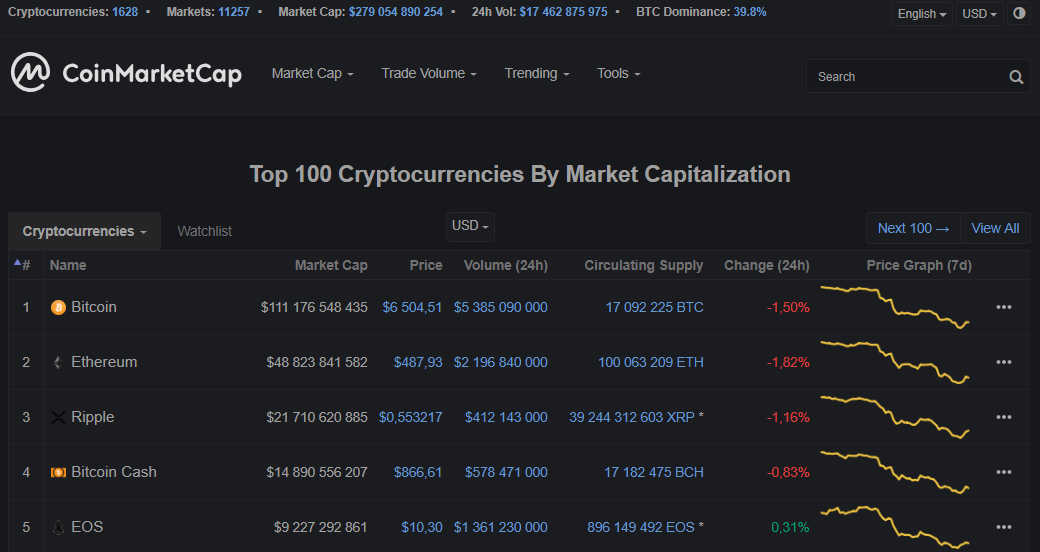
Task: Click the Ethereum 7d price graph
Action: 895,362
